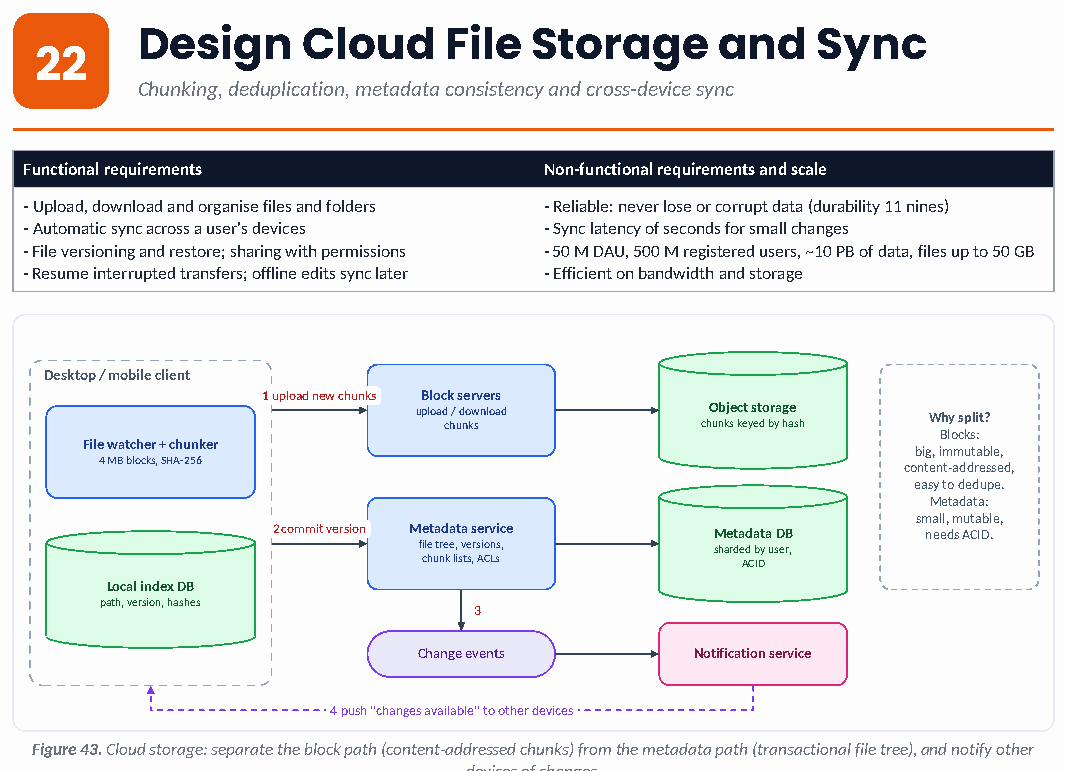Click the "Why split?" heading
The image size is (1065, 771).
pos(959,417)
